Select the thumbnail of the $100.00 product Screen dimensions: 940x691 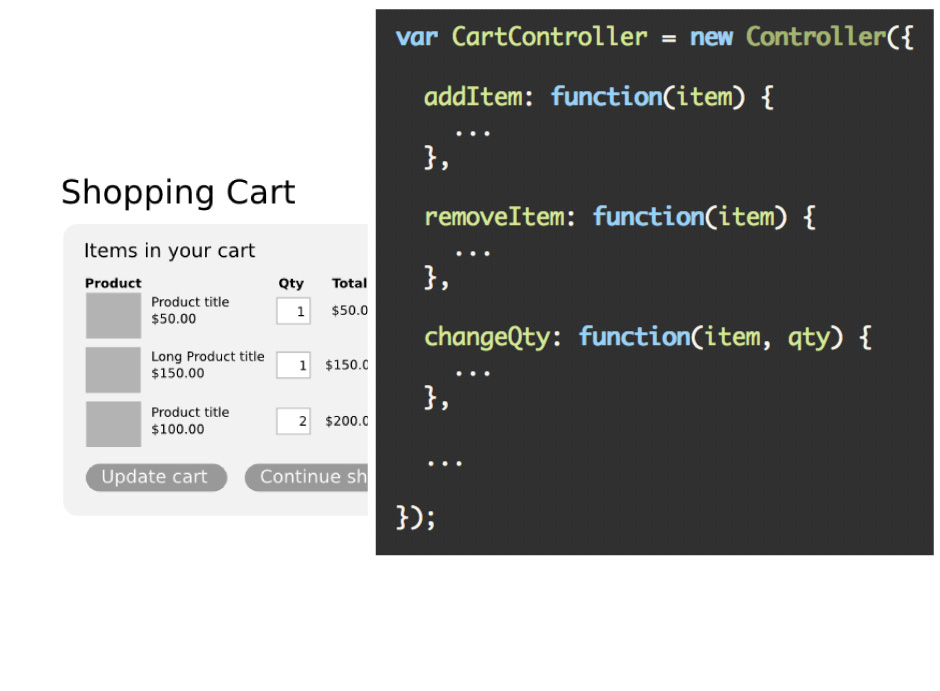(x=113, y=423)
